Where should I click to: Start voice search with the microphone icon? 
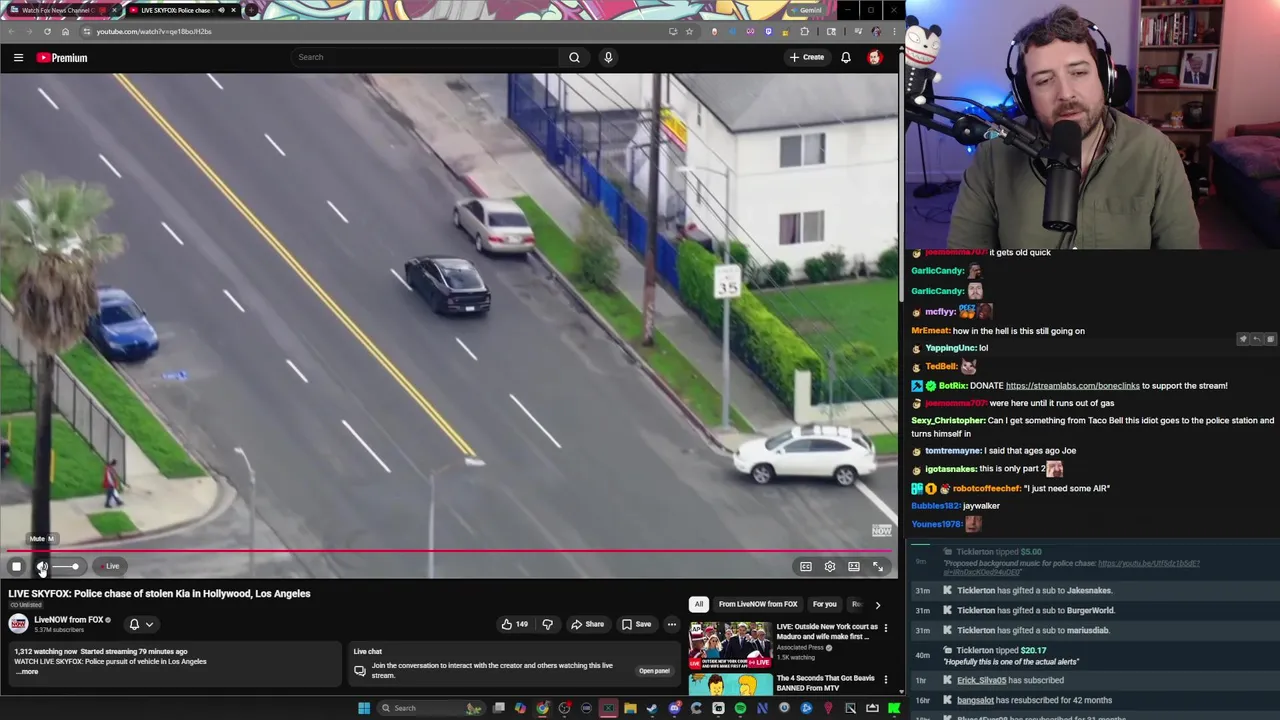pos(608,57)
